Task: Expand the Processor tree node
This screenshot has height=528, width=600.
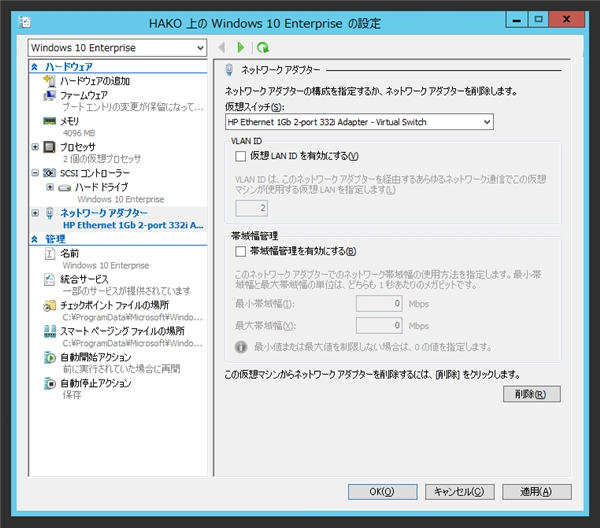Action: click(x=35, y=147)
